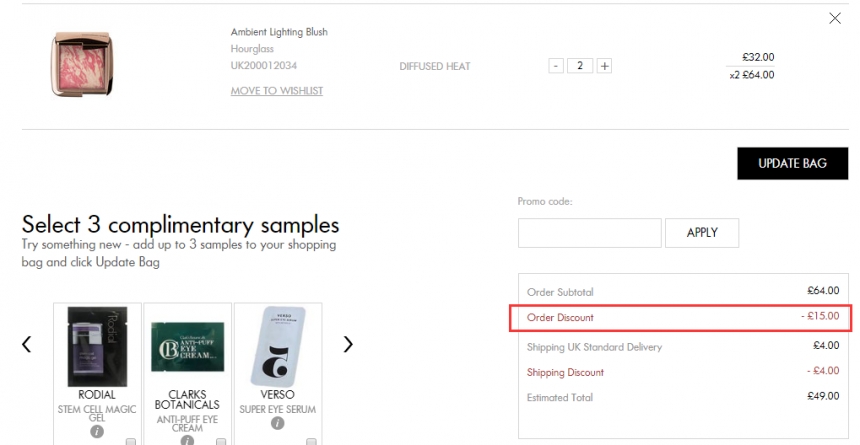Click the Verso serum sample image
860x445 pixels.
point(277,346)
